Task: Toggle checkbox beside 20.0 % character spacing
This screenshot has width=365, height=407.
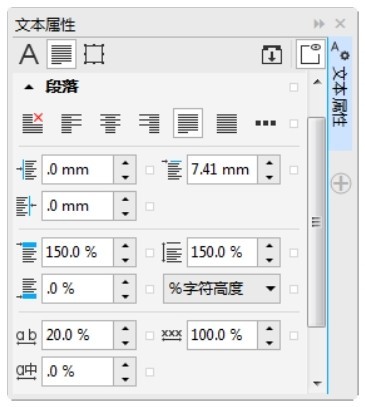Action: (150, 335)
